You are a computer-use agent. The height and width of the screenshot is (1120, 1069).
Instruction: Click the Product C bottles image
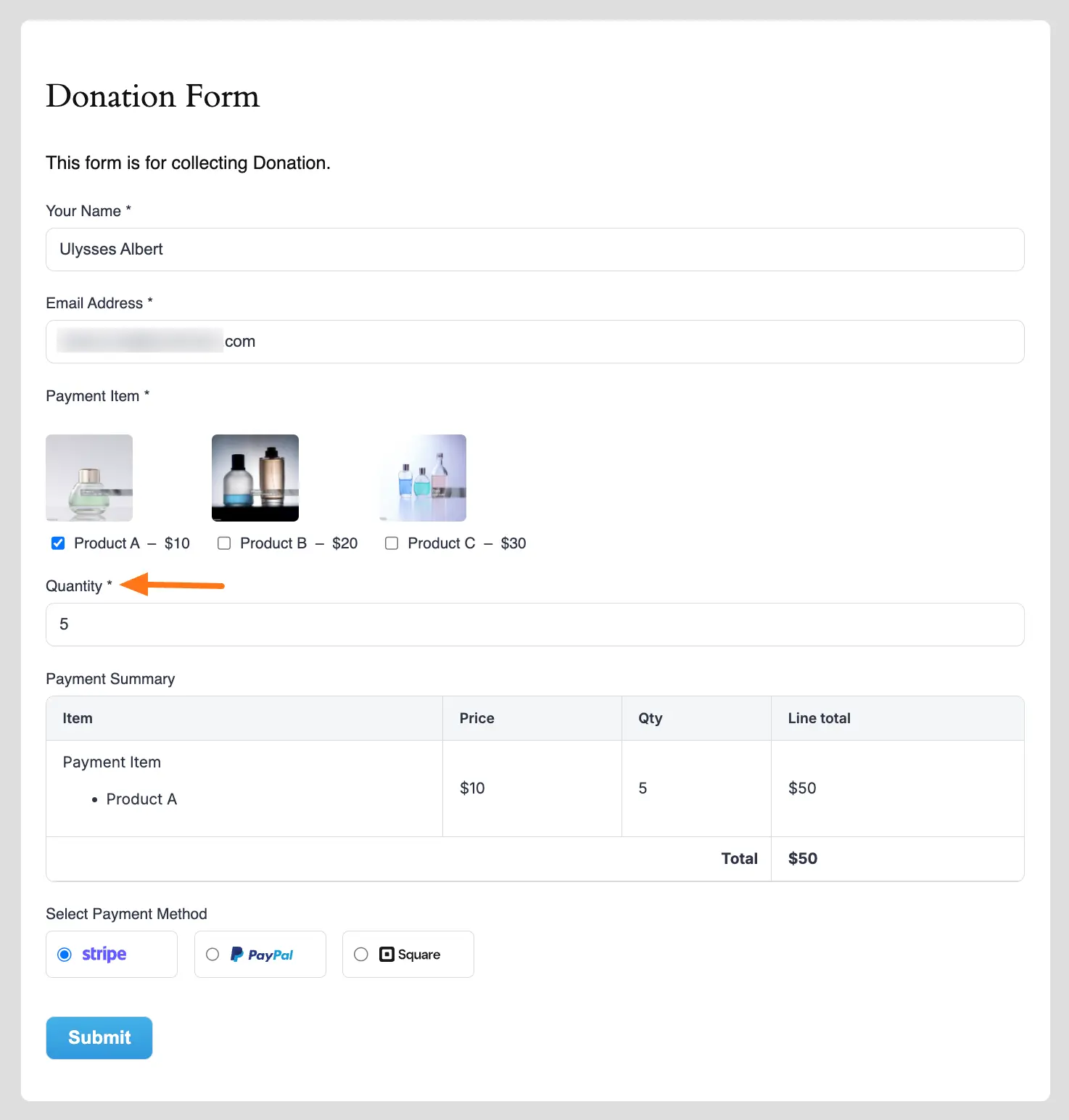coord(422,477)
